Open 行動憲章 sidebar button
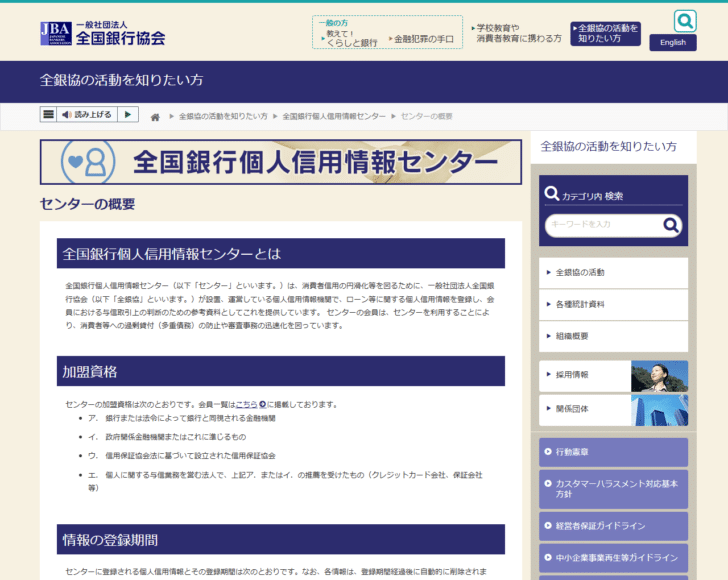This screenshot has width=728, height=580. click(x=613, y=452)
